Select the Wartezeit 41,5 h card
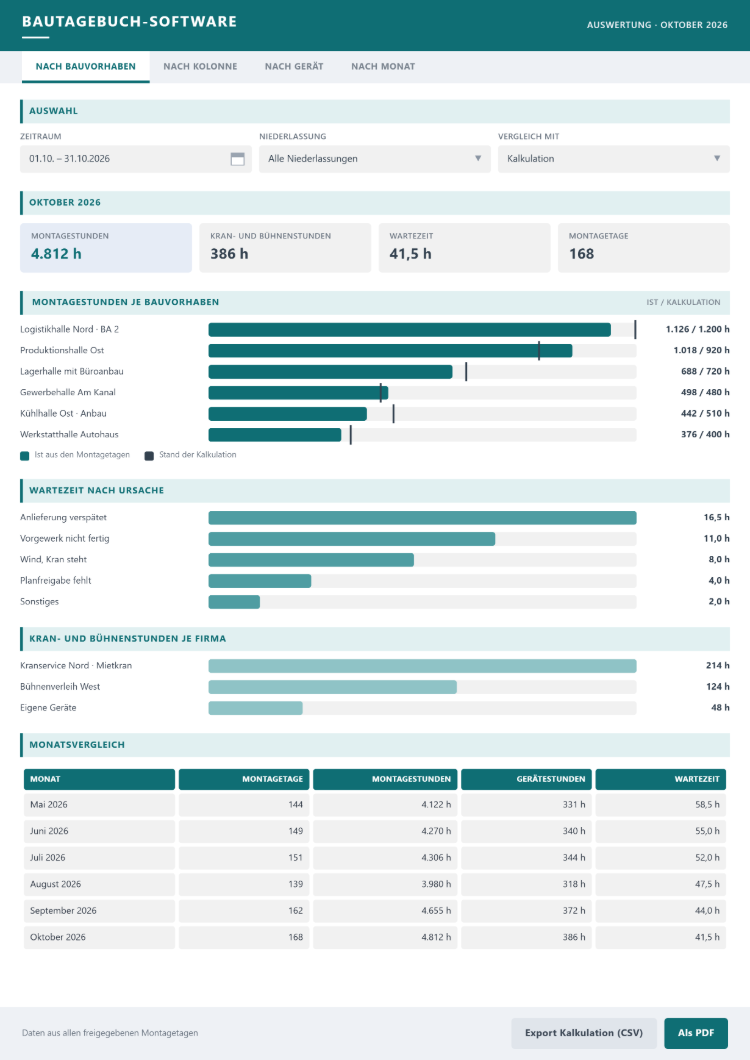Image resolution: width=750 pixels, height=1060 pixels. [x=465, y=247]
